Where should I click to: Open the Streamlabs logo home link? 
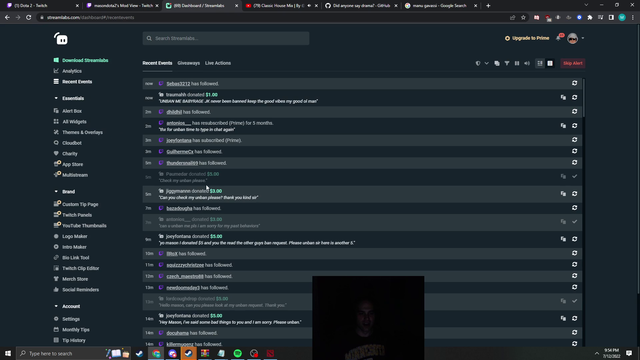click(x=61, y=39)
